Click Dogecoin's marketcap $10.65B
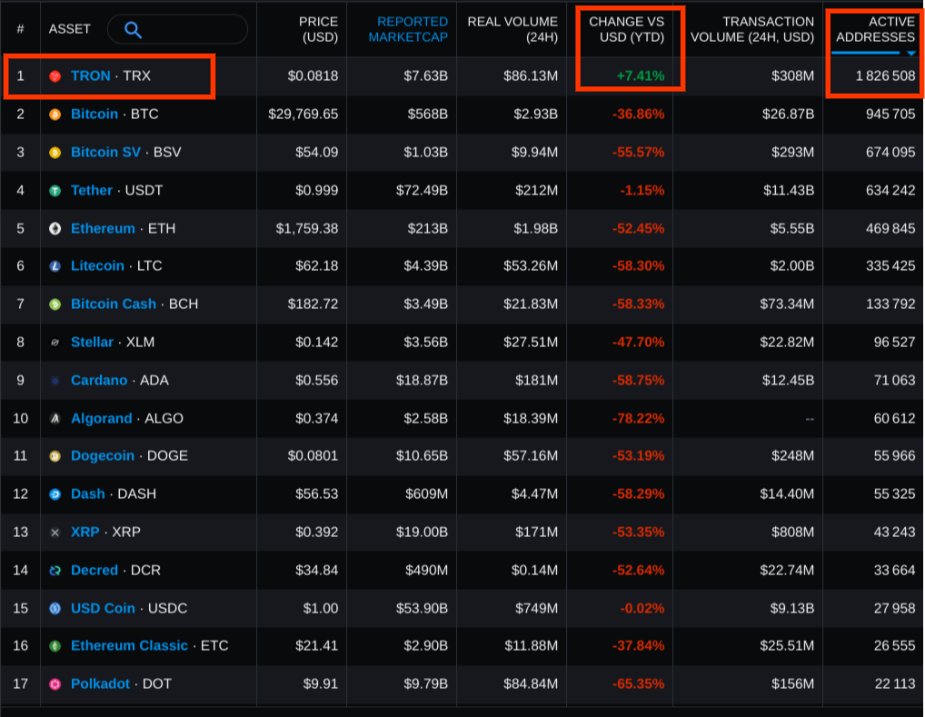925x717 pixels. click(421, 456)
